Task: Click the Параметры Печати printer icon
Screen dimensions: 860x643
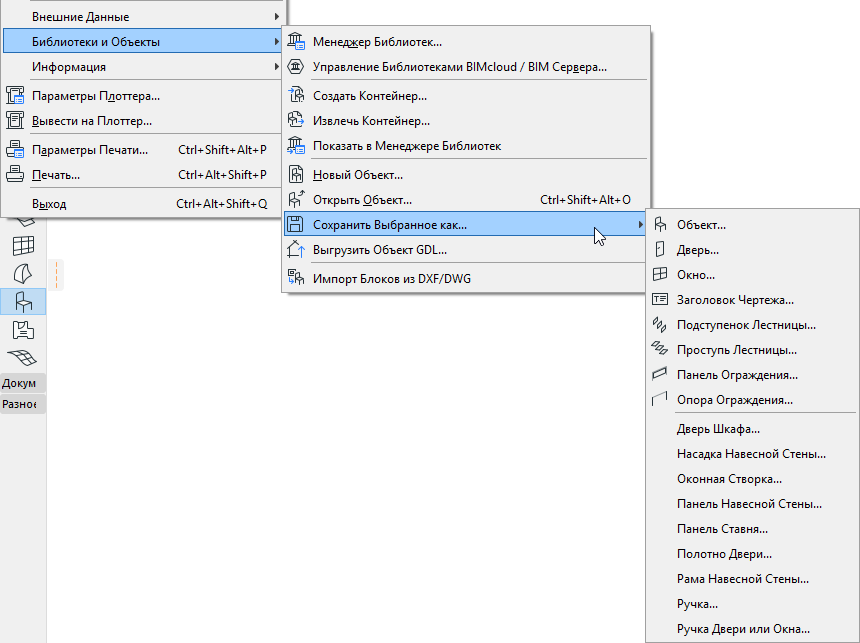Action: (x=15, y=149)
